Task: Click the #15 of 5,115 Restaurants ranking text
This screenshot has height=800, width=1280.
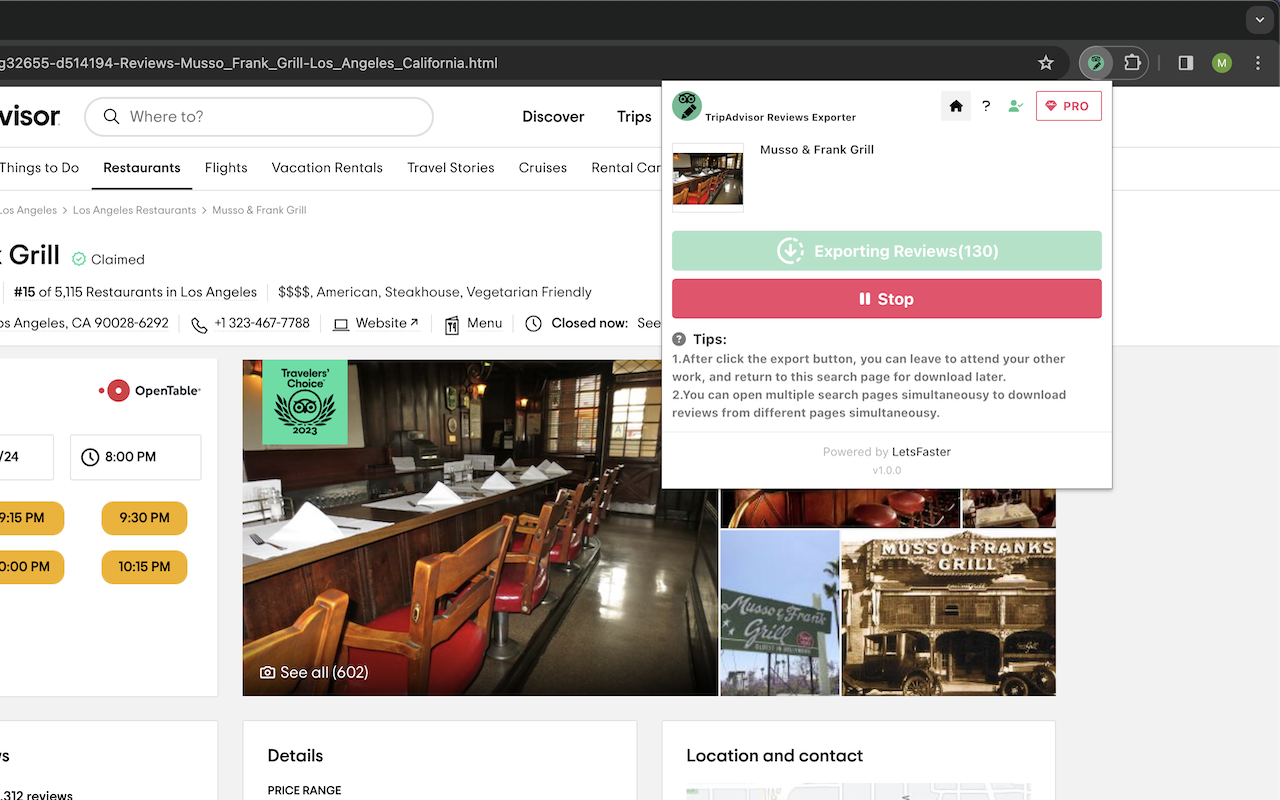Action: [135, 292]
